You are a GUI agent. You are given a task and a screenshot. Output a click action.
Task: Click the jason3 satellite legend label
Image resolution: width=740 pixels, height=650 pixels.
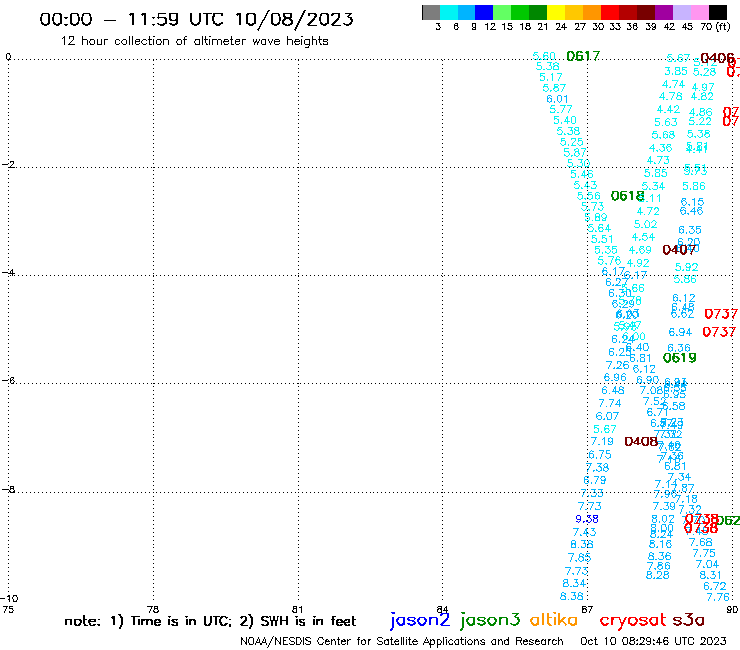tap(490, 620)
